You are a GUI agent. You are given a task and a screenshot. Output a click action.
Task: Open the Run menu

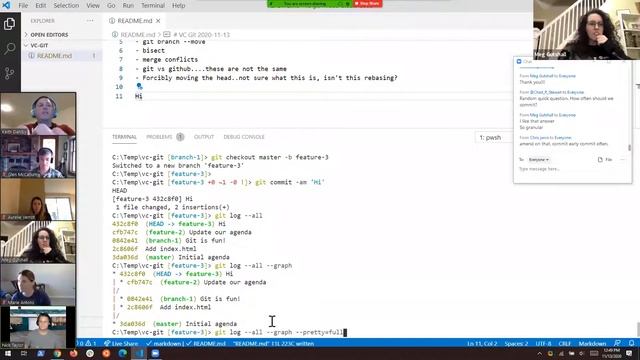[x=128, y=5]
